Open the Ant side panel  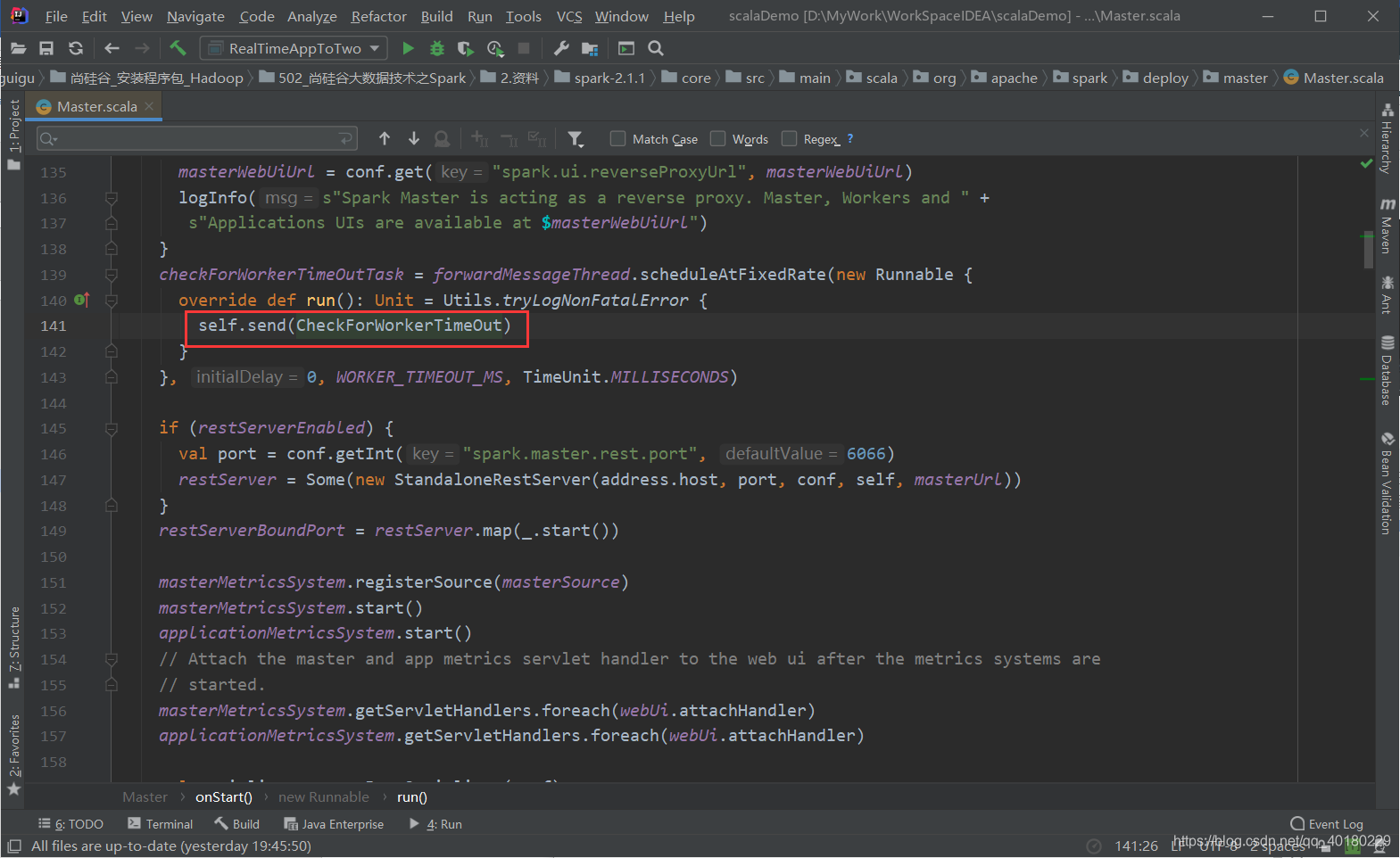pyautogui.click(x=1387, y=295)
